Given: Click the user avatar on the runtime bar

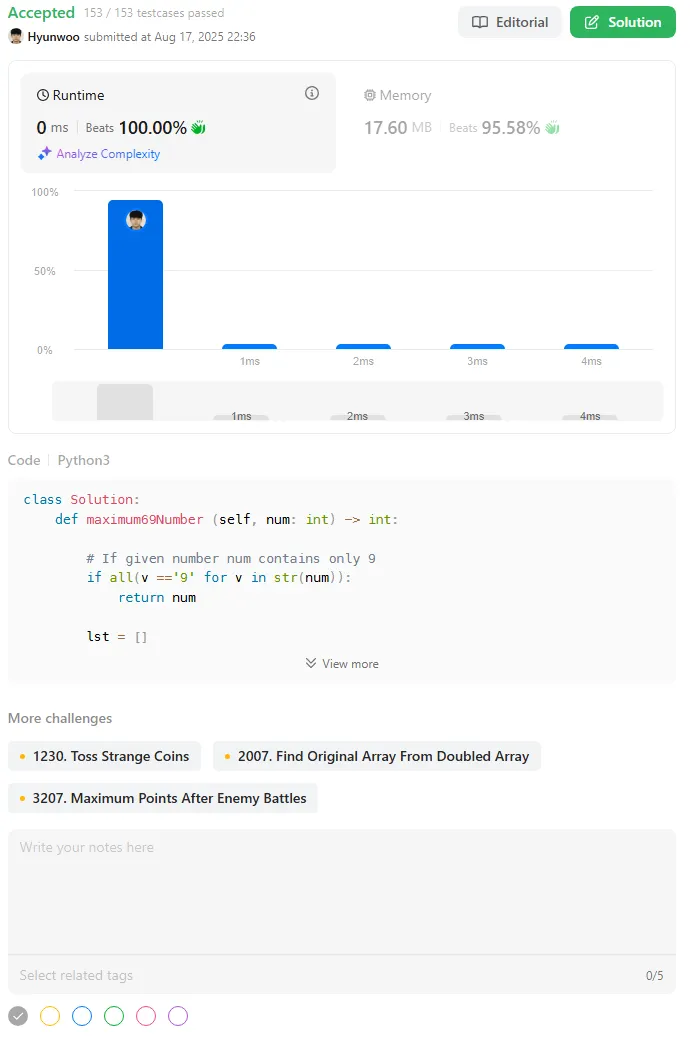Looking at the screenshot, I should pos(136,220).
